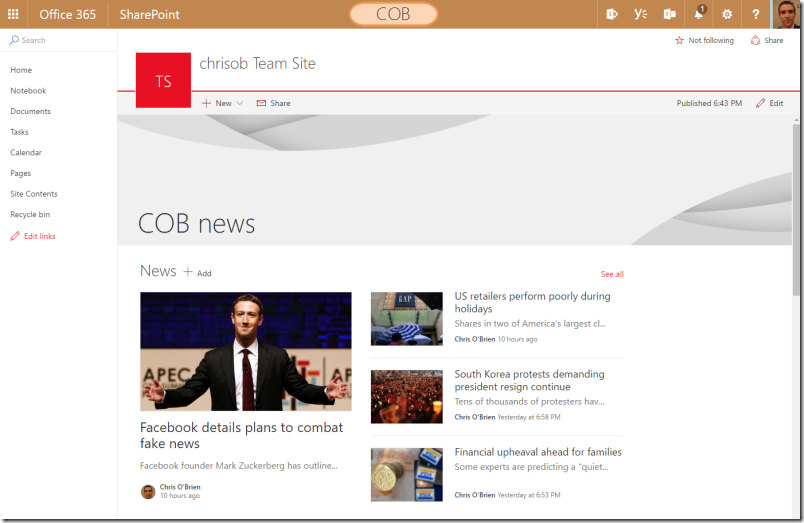
Task: Open the Outlook icon in the header
Action: (669, 14)
